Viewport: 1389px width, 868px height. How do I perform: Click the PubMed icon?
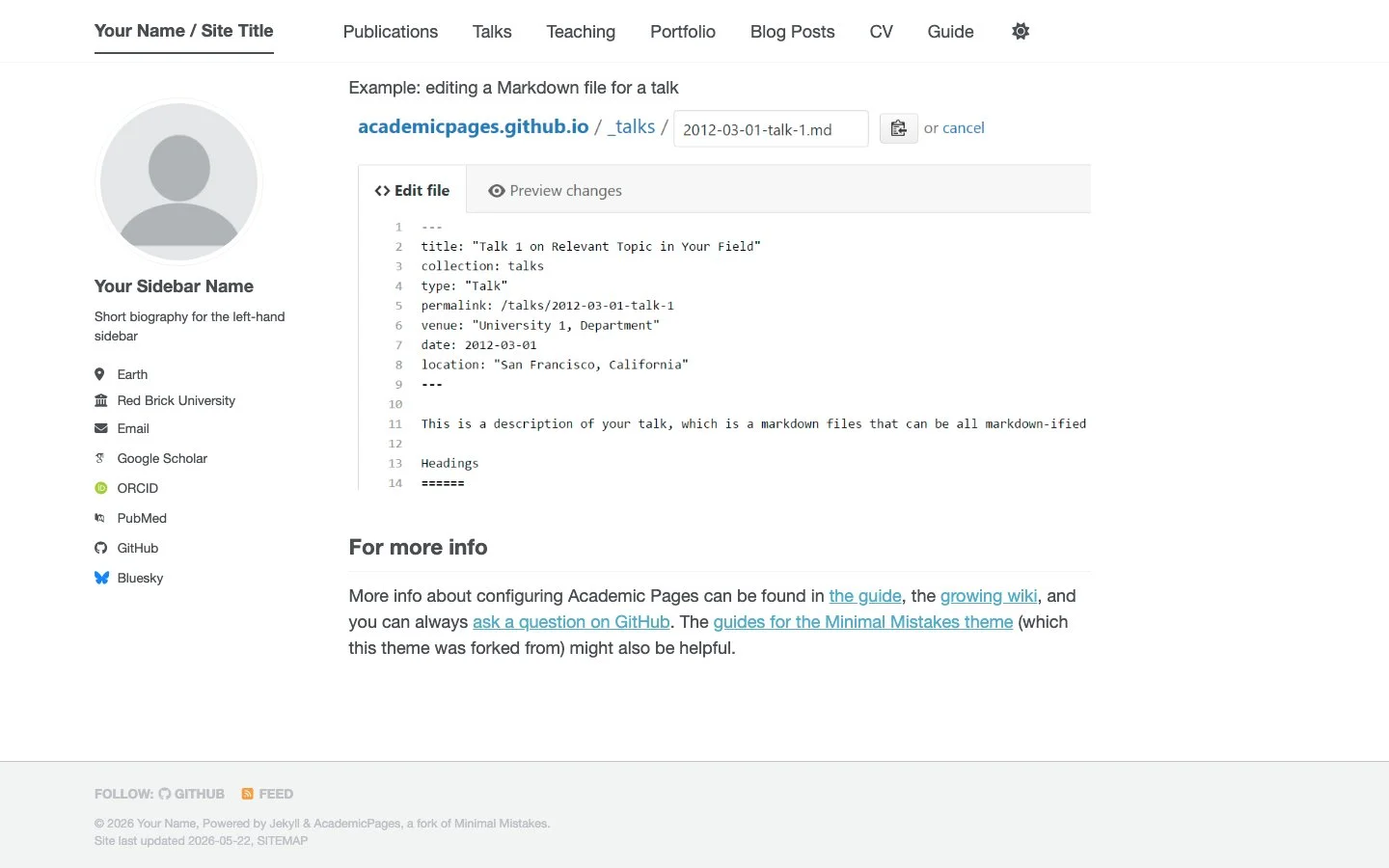100,518
